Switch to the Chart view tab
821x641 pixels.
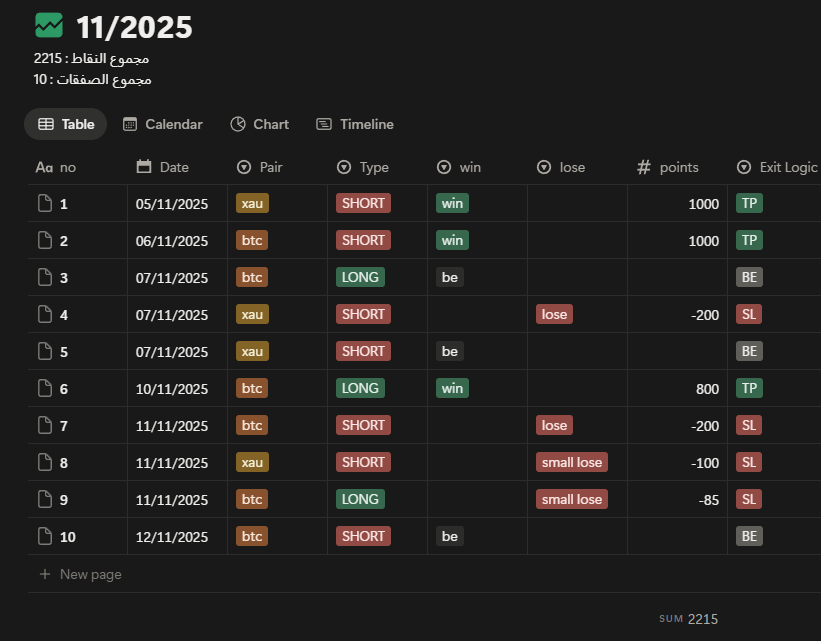(x=259, y=124)
